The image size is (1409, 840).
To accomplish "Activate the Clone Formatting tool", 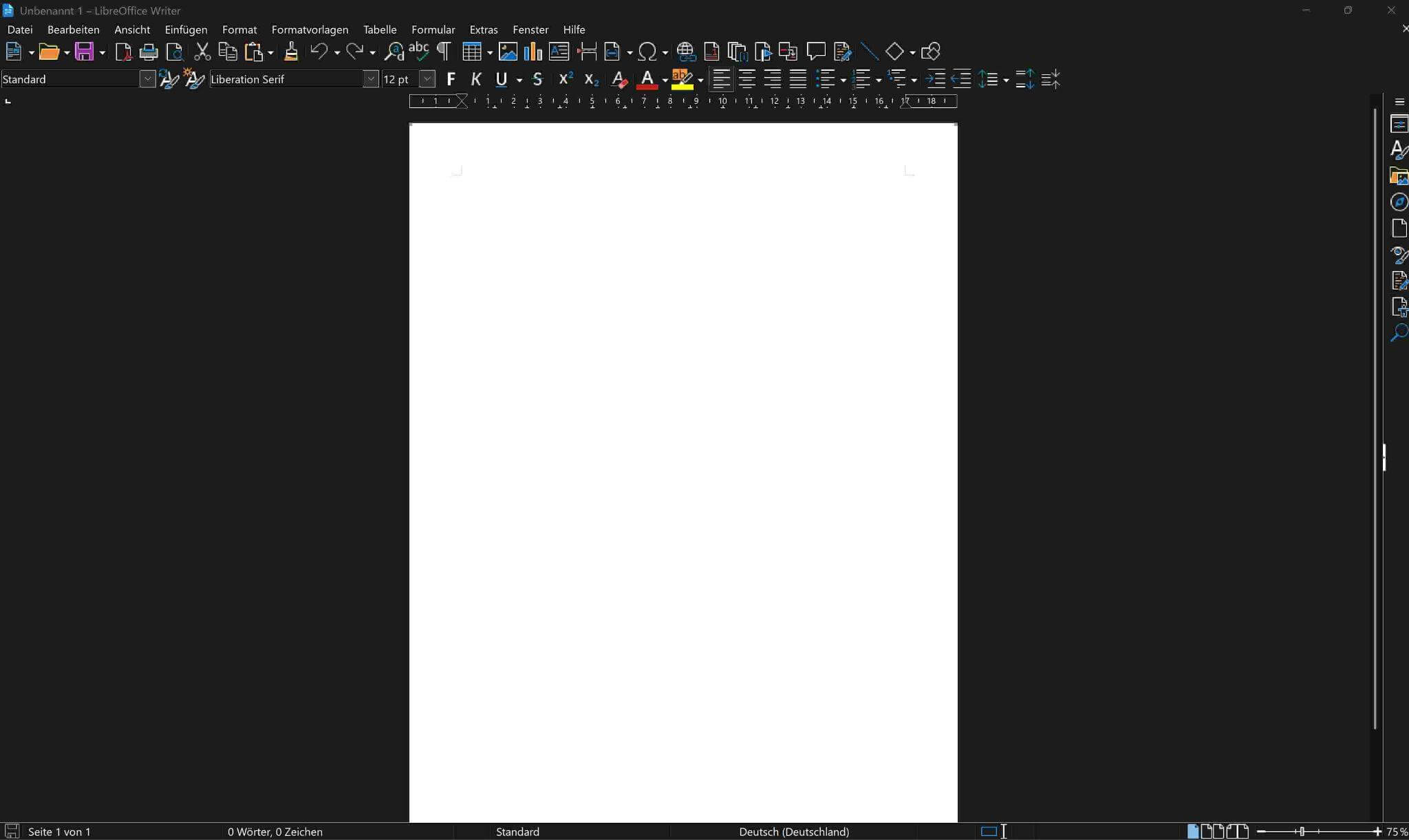I will tap(292, 52).
